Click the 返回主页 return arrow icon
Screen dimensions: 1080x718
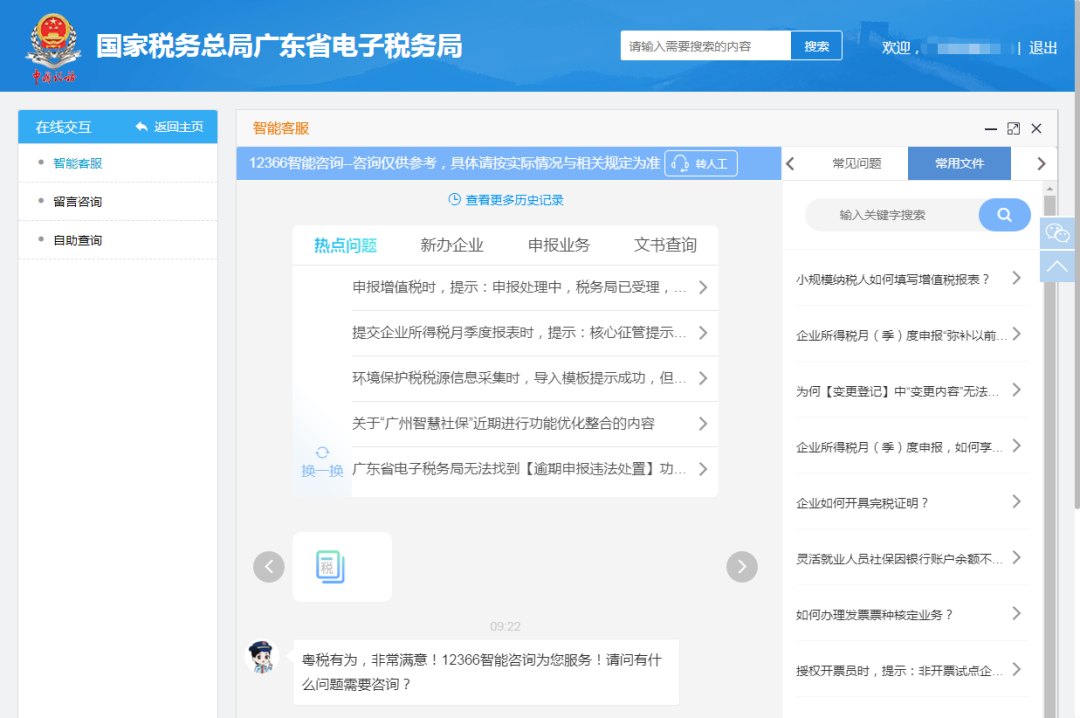point(141,126)
